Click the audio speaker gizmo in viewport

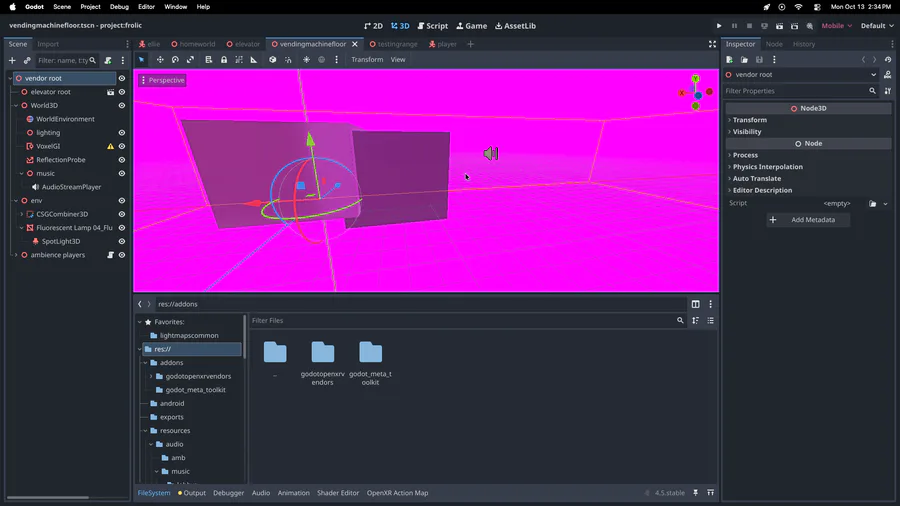491,153
